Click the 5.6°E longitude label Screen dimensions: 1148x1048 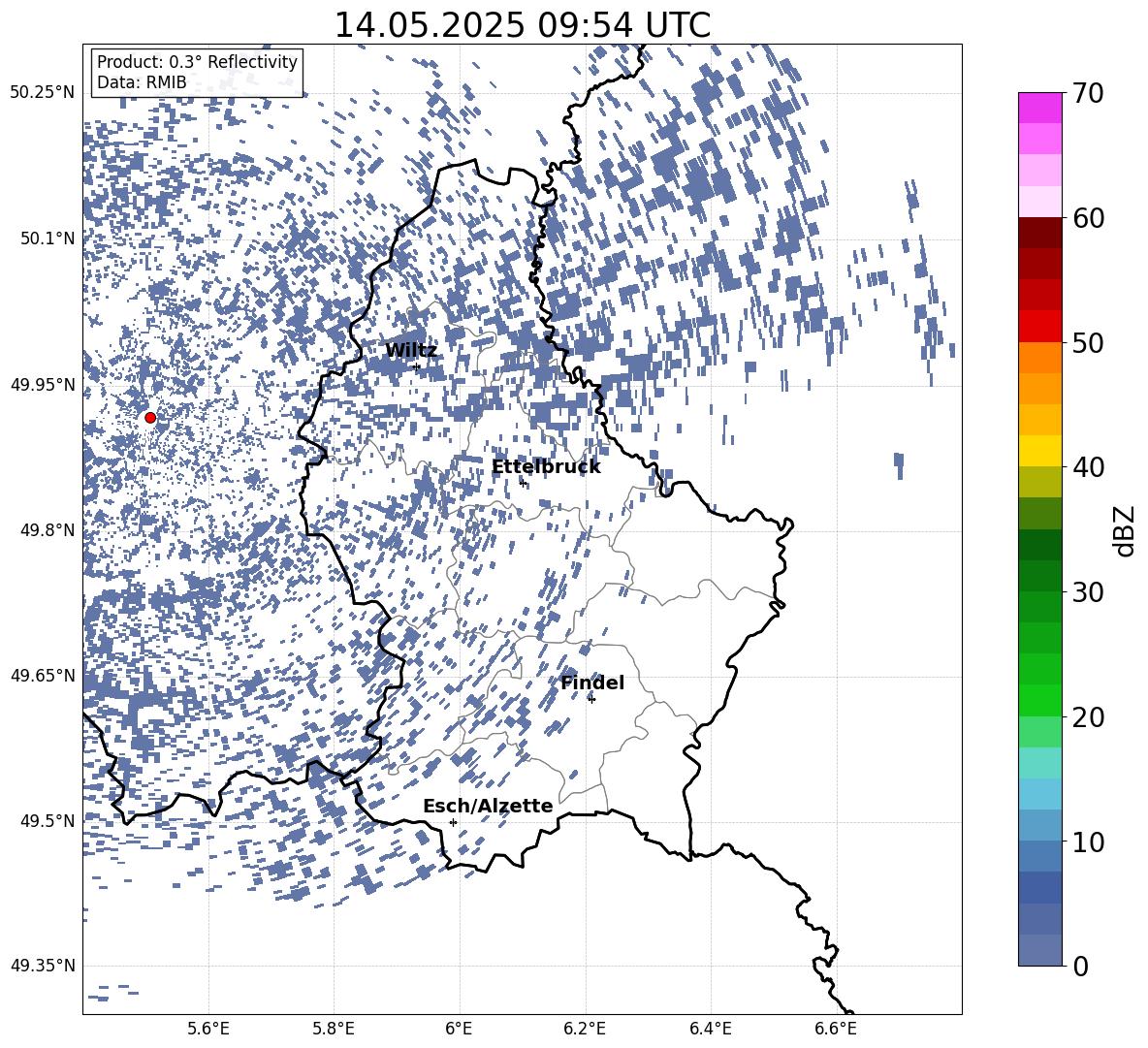tap(208, 1029)
